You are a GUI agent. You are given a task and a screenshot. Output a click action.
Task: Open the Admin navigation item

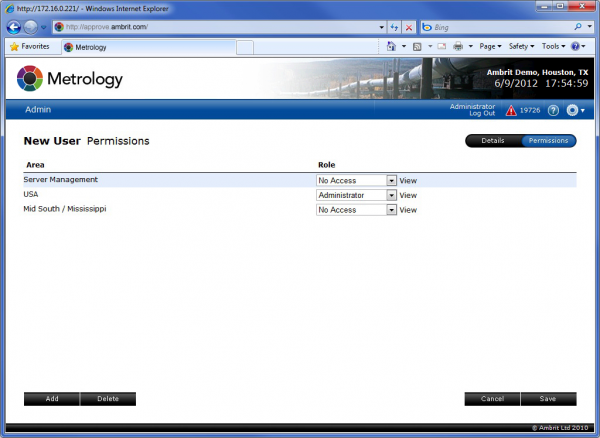point(38,109)
